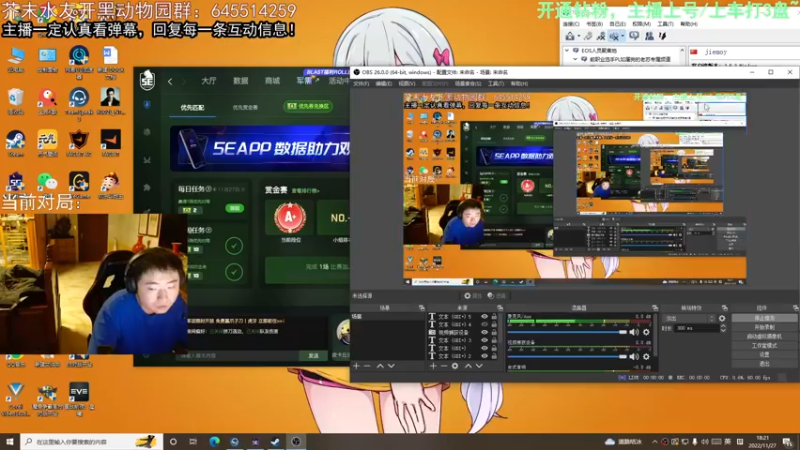The width and height of the screenshot is (800, 450).
Task: Open dropdown arrow beside TeamSpeak mute icon
Action: tap(622, 36)
